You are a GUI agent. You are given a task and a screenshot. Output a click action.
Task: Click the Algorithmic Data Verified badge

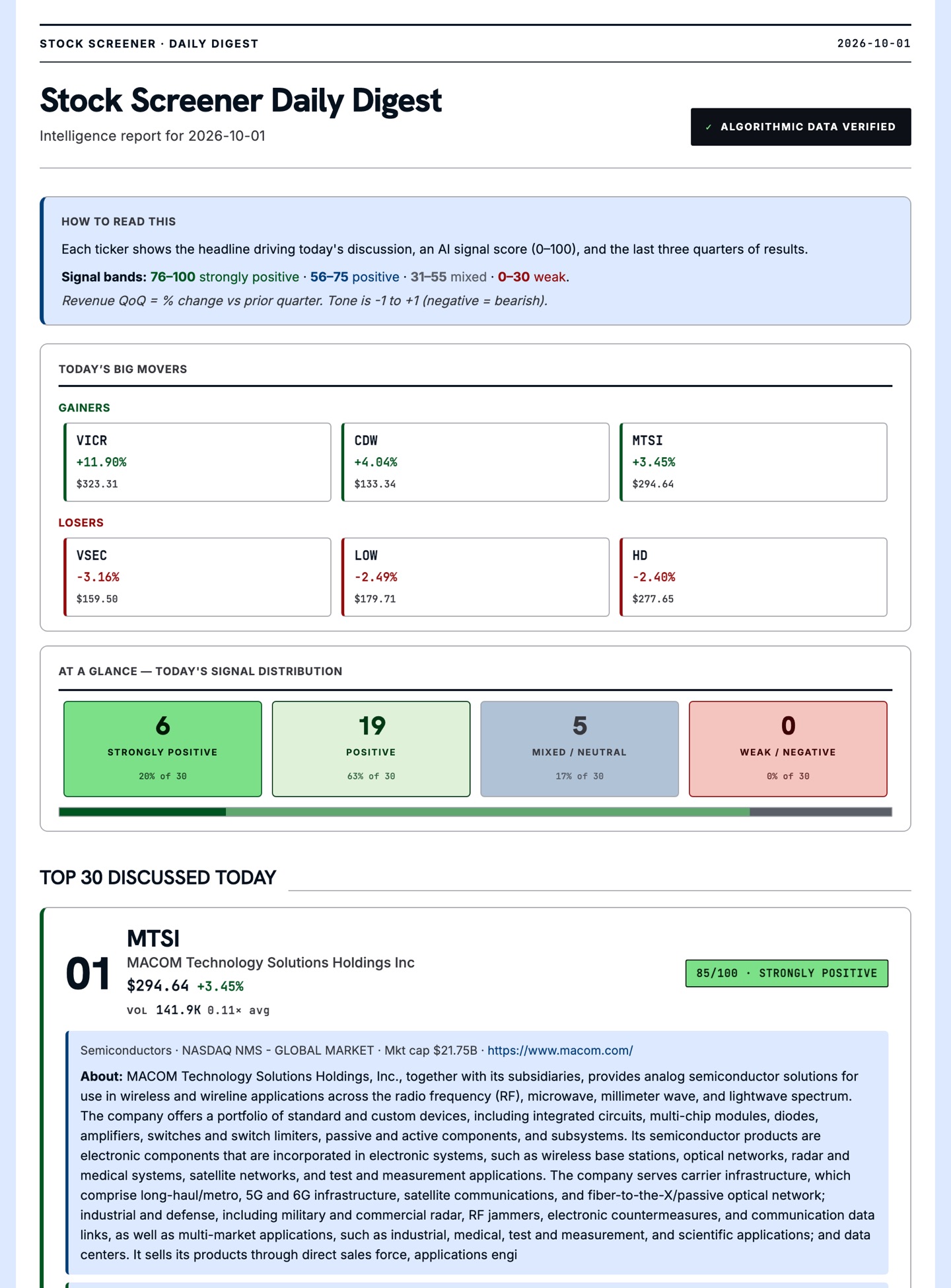point(800,127)
